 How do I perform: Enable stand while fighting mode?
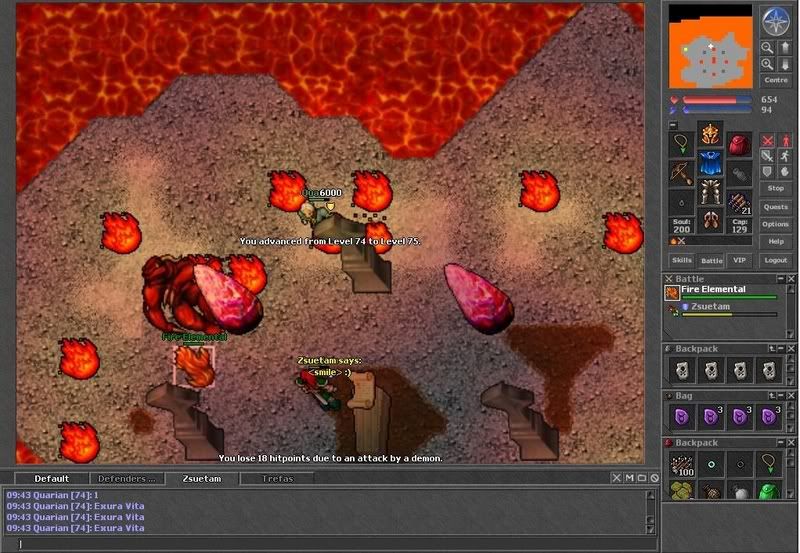coord(785,140)
